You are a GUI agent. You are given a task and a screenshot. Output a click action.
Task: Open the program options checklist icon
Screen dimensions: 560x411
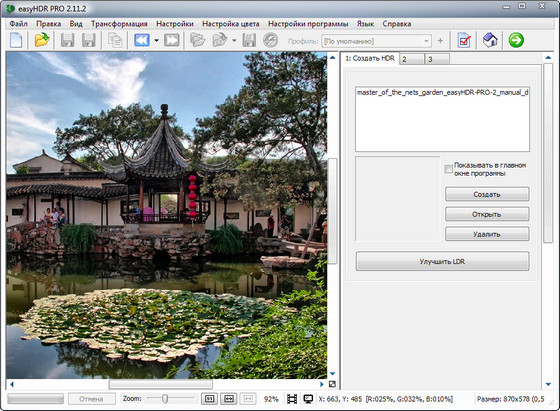(464, 40)
